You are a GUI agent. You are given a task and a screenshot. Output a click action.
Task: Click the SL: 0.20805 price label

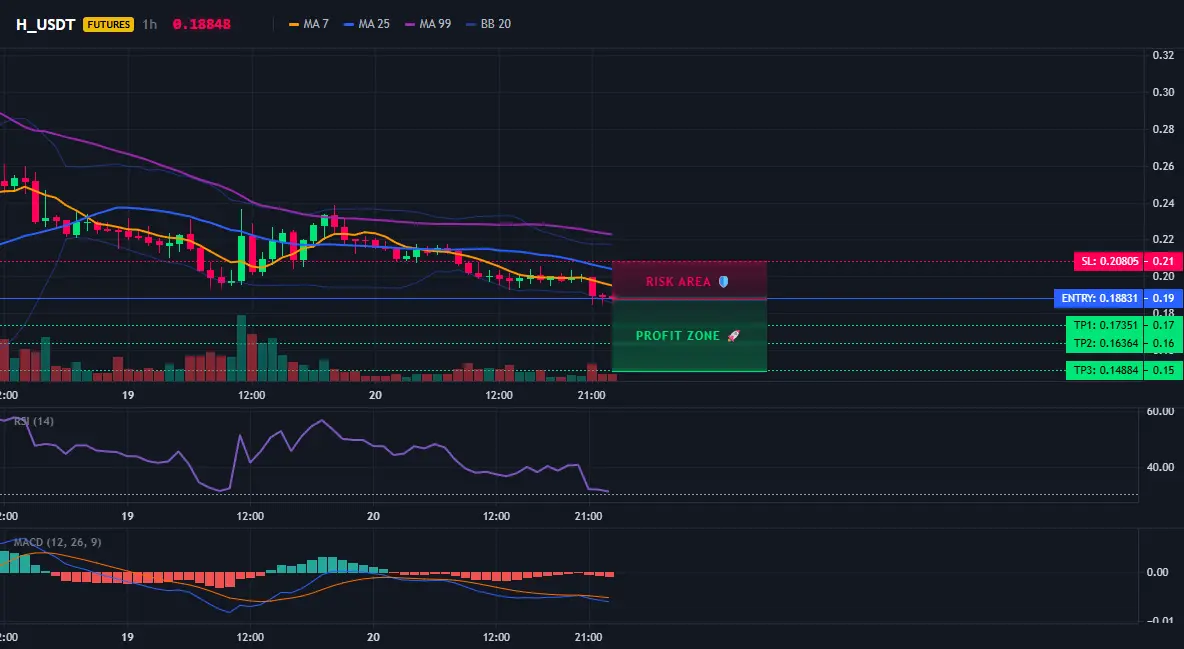tap(1109, 261)
